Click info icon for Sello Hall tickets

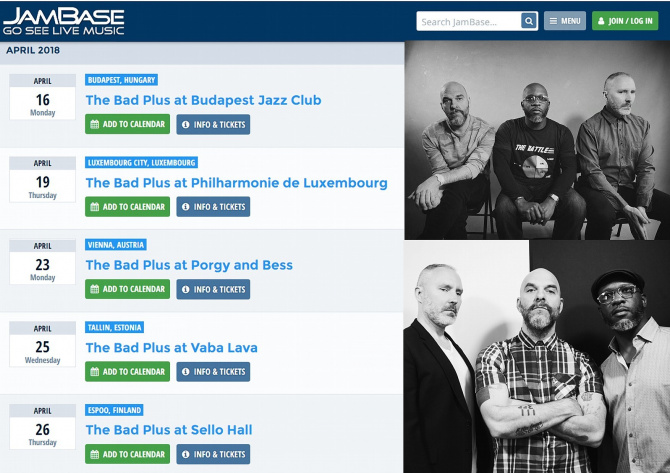pos(185,454)
